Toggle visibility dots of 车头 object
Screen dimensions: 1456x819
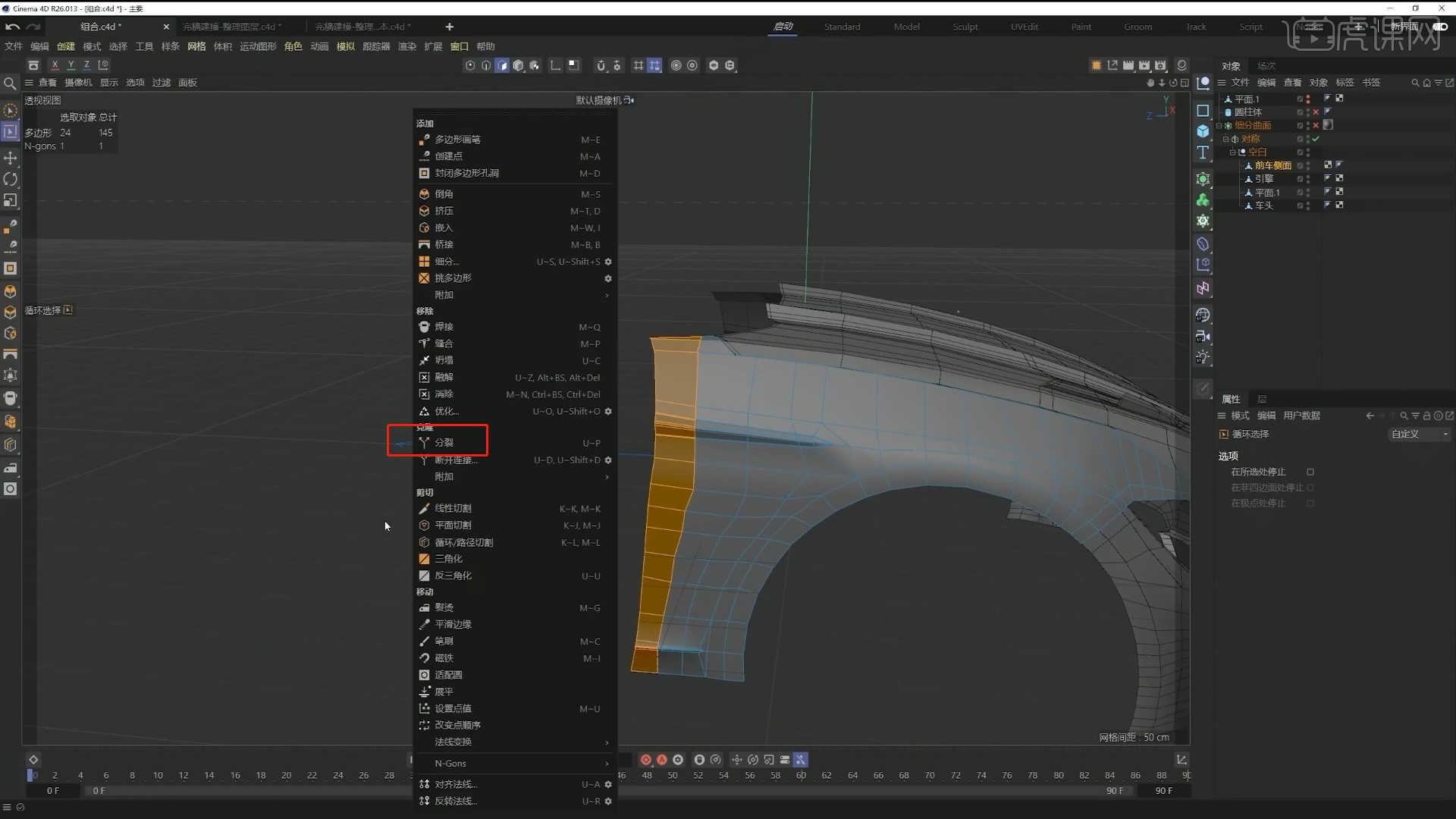(x=1307, y=206)
